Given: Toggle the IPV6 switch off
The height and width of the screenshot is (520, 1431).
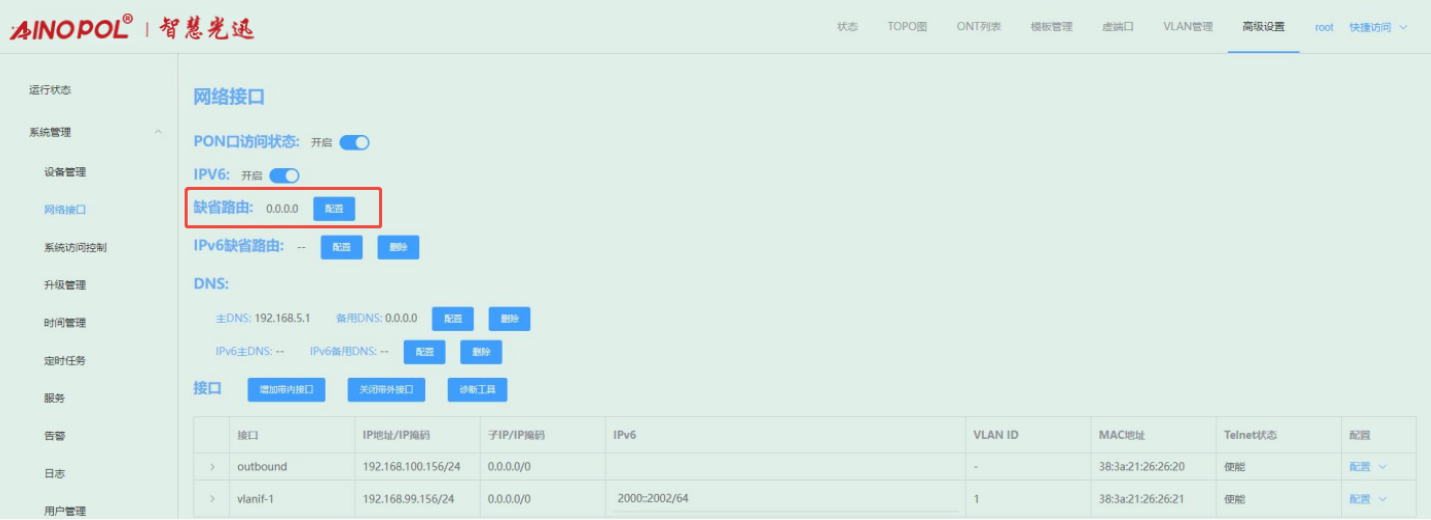Looking at the screenshot, I should 284,176.
